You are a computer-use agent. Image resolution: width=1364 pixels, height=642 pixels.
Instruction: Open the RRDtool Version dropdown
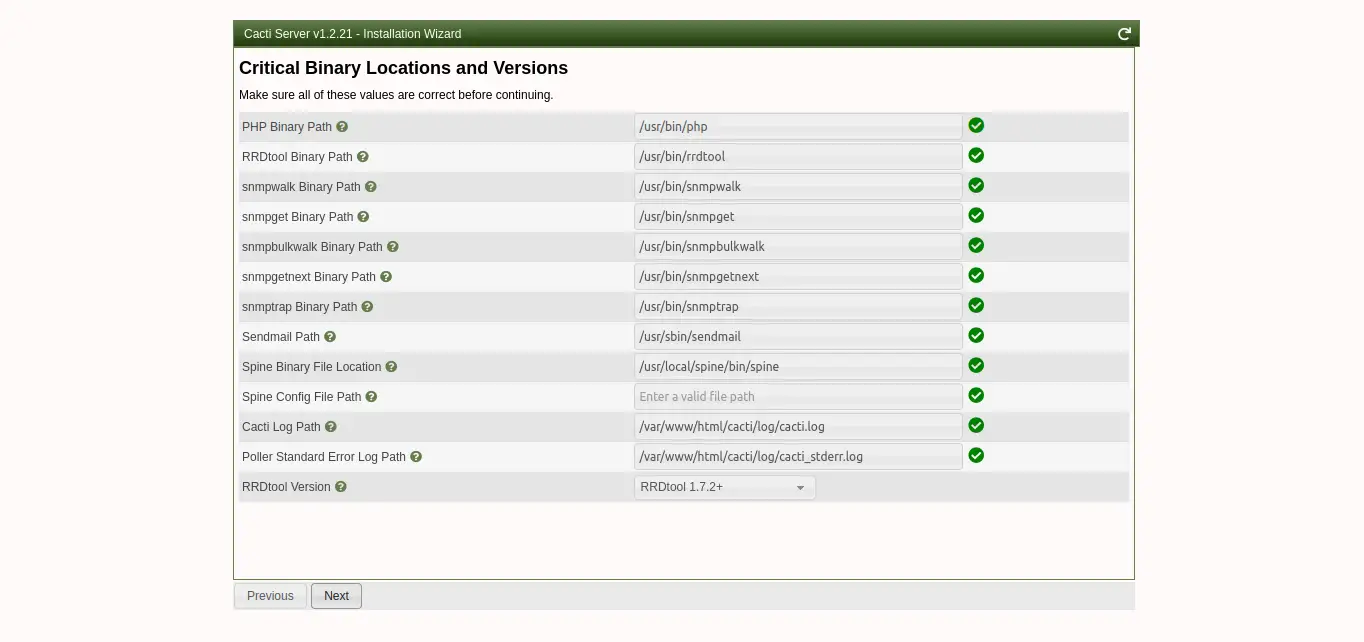(724, 487)
